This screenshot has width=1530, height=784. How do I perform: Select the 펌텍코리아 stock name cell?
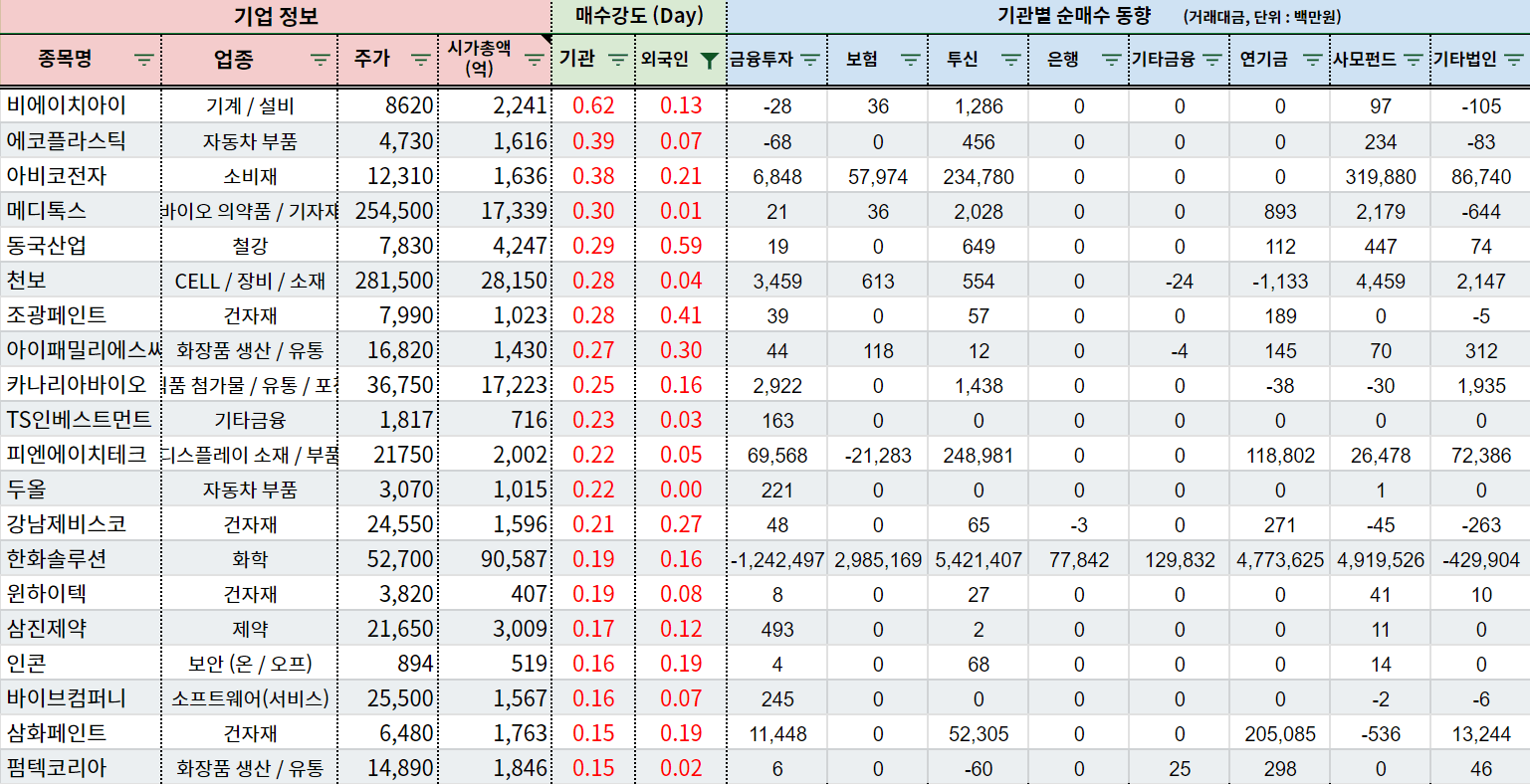(x=80, y=767)
